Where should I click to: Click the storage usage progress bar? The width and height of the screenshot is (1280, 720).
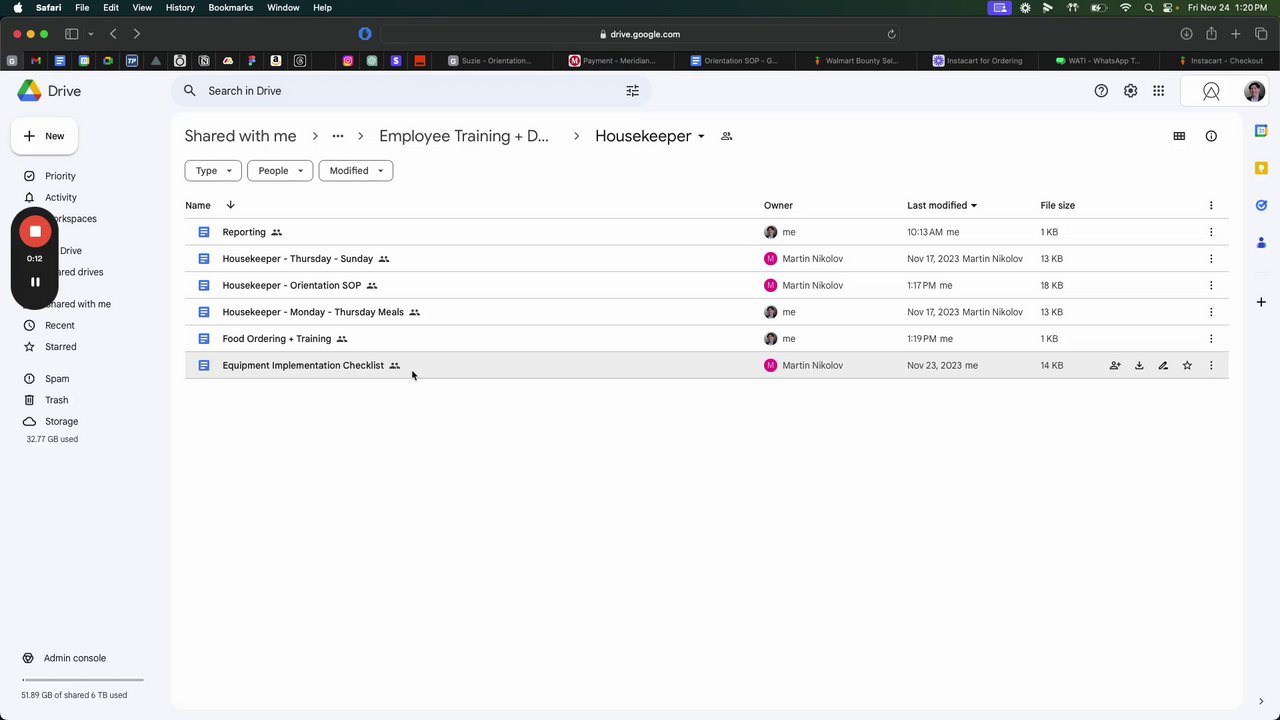point(83,680)
